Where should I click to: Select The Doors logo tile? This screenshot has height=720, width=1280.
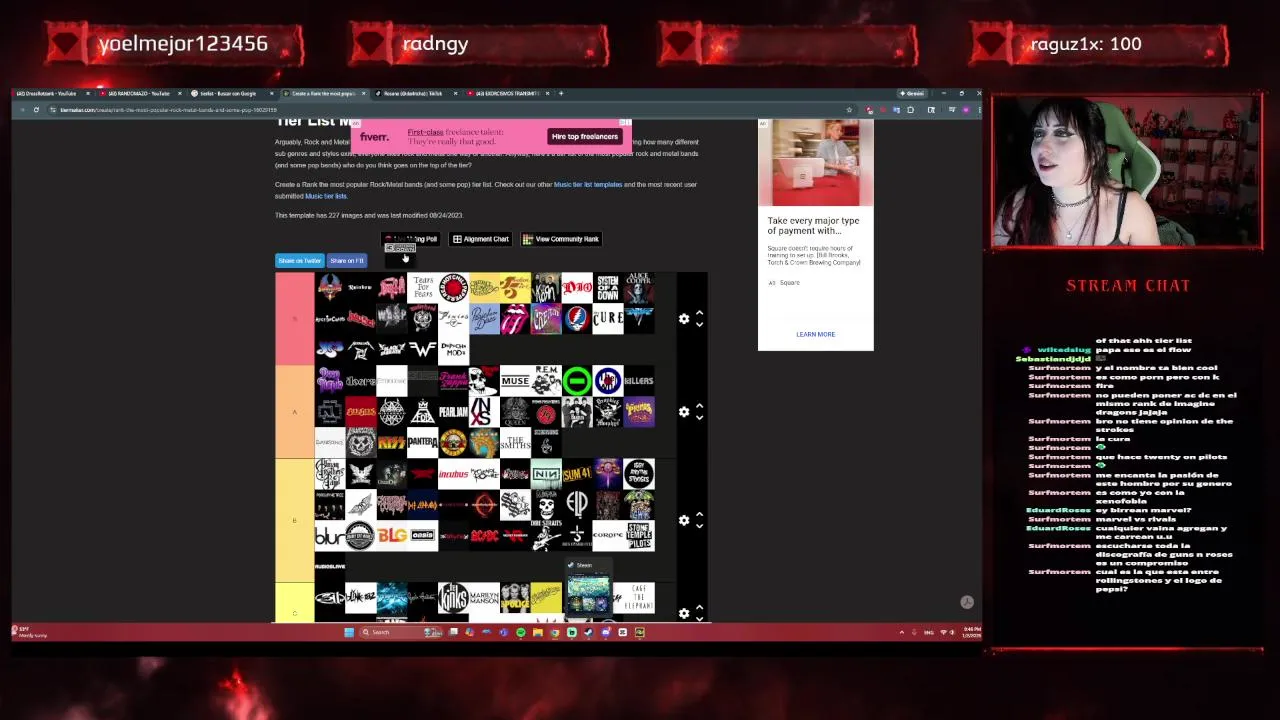(361, 381)
